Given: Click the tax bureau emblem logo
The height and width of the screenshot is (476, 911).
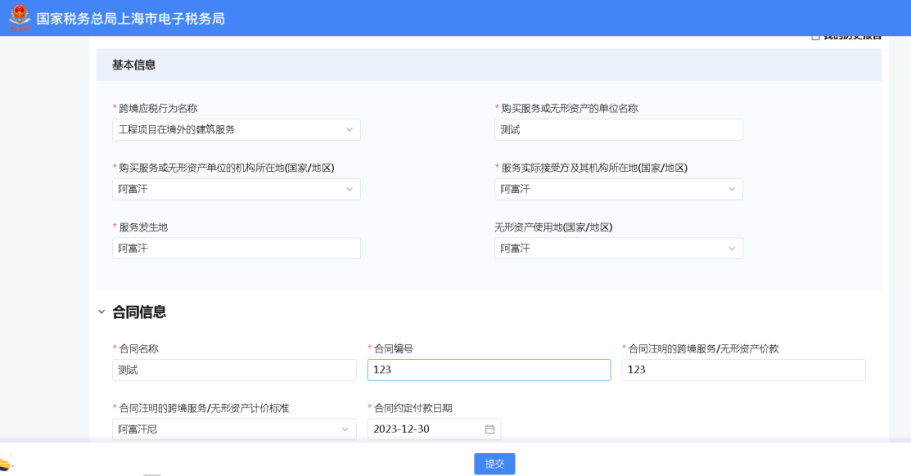Looking at the screenshot, I should tap(18, 18).
